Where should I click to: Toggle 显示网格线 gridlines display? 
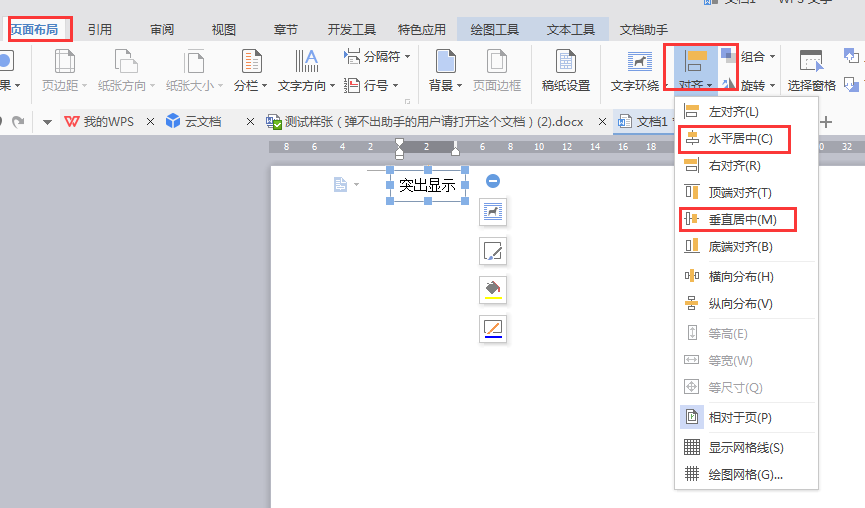pyautogui.click(x=745, y=447)
